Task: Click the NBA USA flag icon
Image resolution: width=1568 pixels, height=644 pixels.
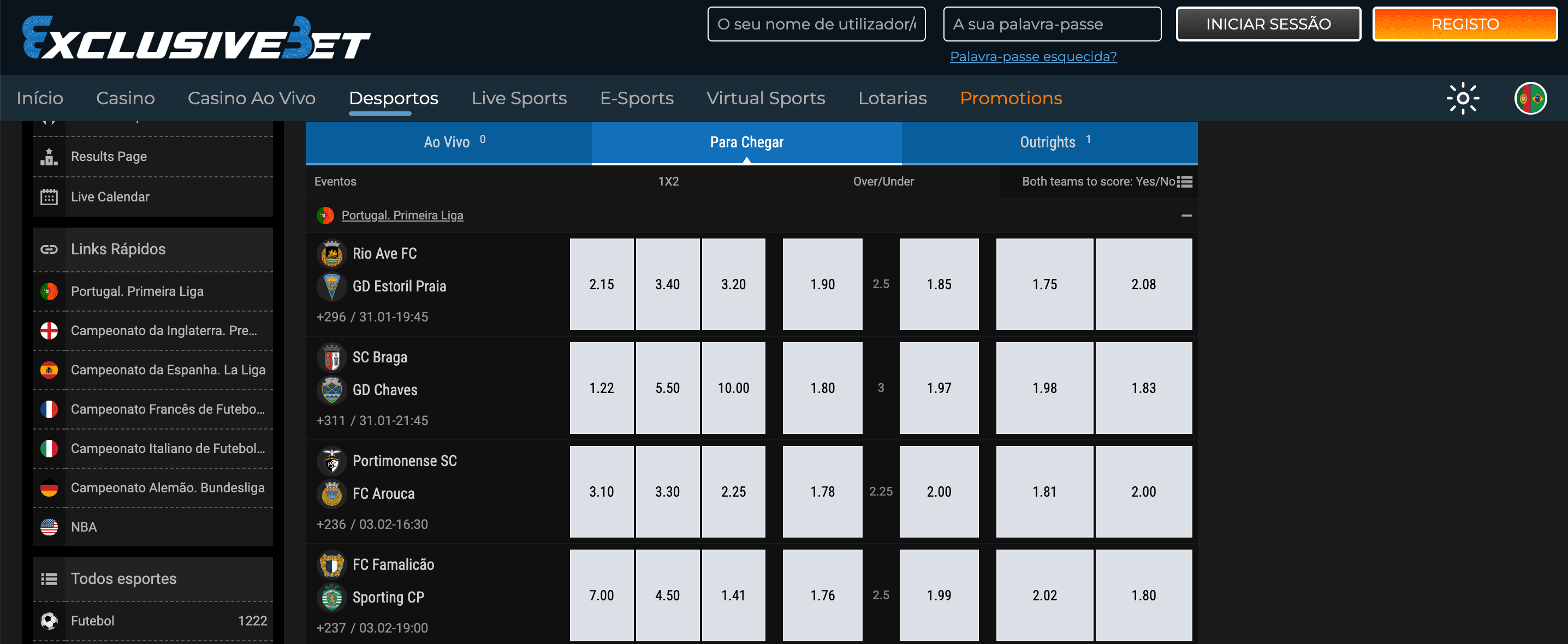Action: pyautogui.click(x=49, y=527)
